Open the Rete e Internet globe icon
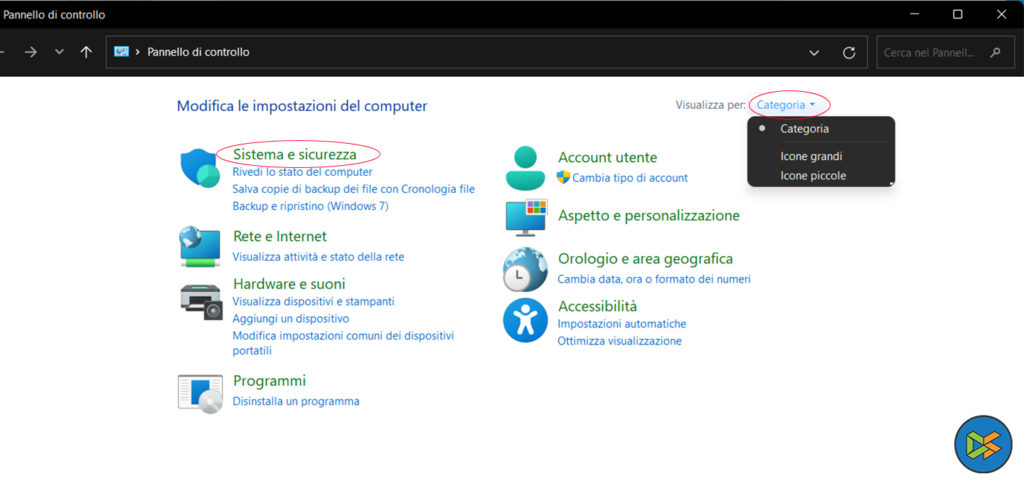This screenshot has width=1024, height=484. (x=200, y=246)
